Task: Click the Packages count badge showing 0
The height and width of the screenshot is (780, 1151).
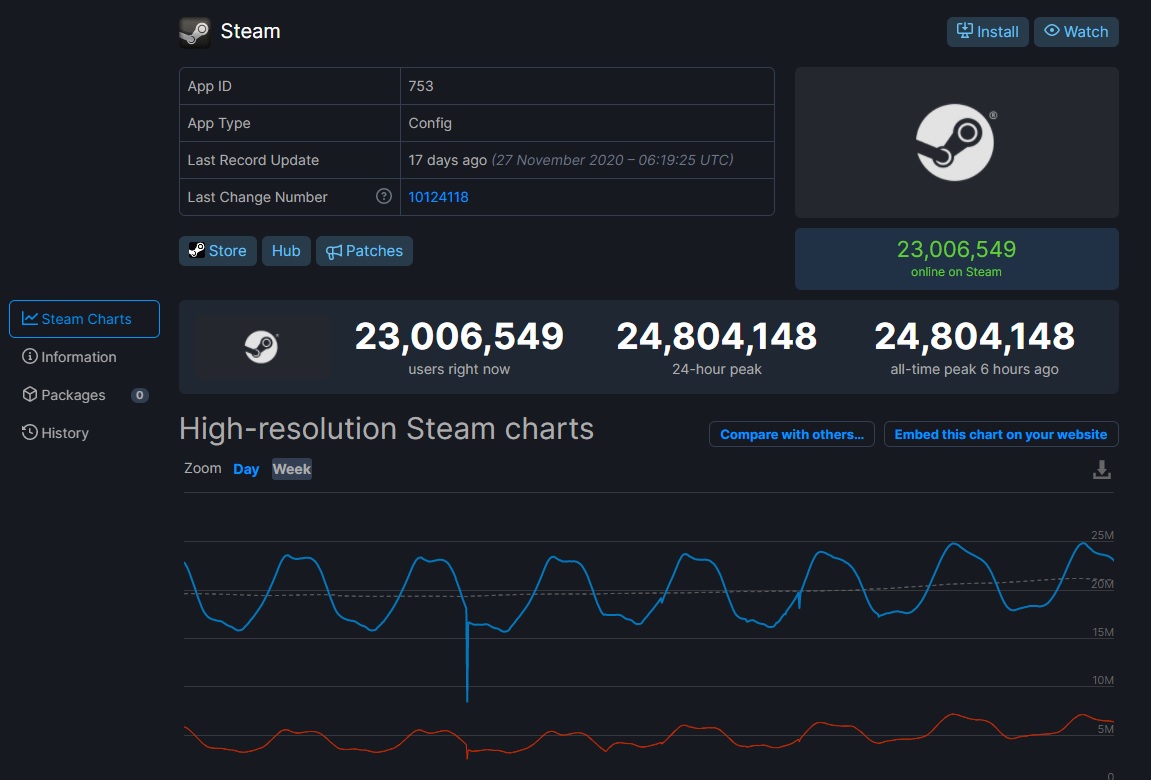Action: (x=139, y=395)
